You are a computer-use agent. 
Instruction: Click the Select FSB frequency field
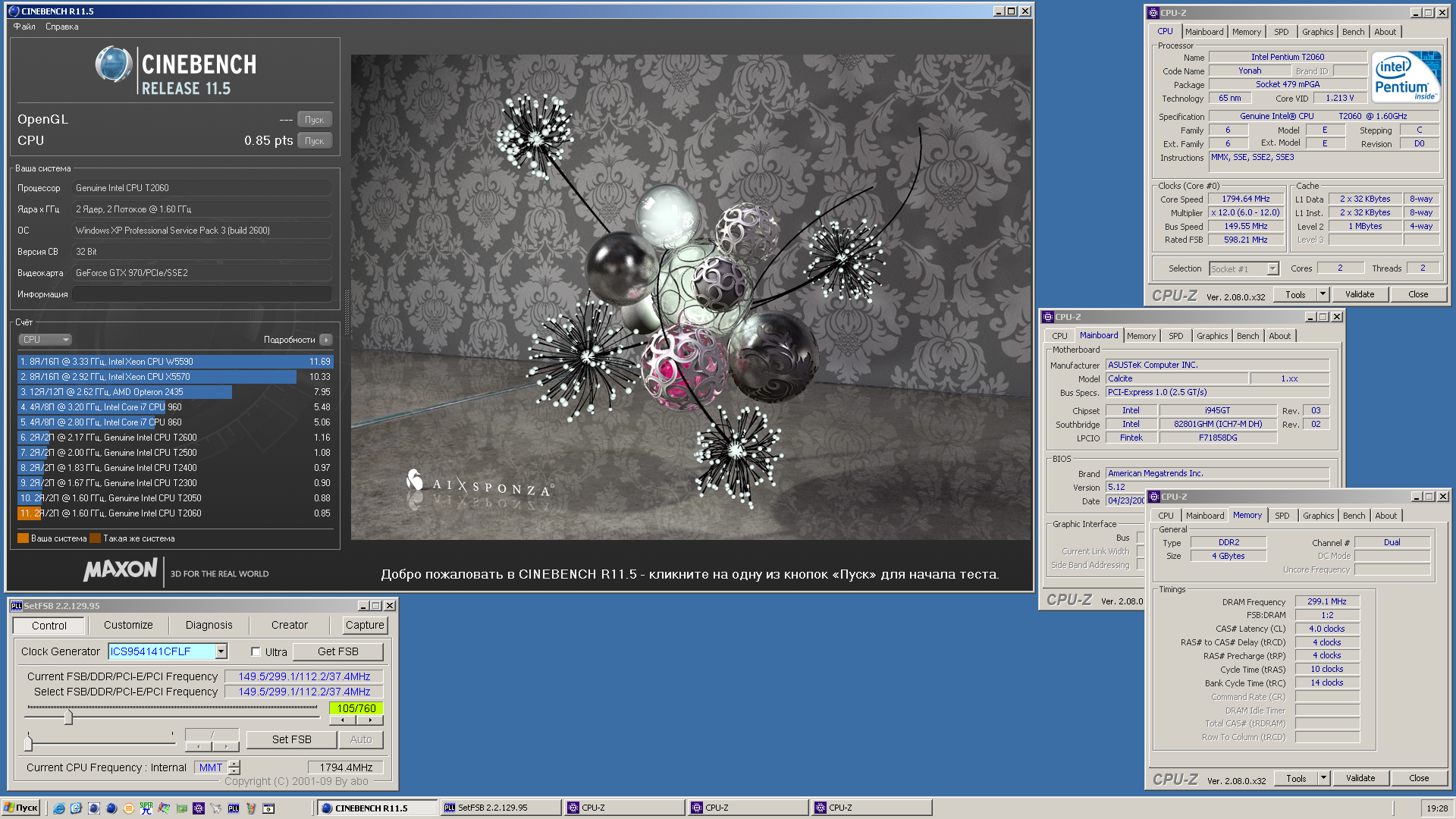pos(304,692)
